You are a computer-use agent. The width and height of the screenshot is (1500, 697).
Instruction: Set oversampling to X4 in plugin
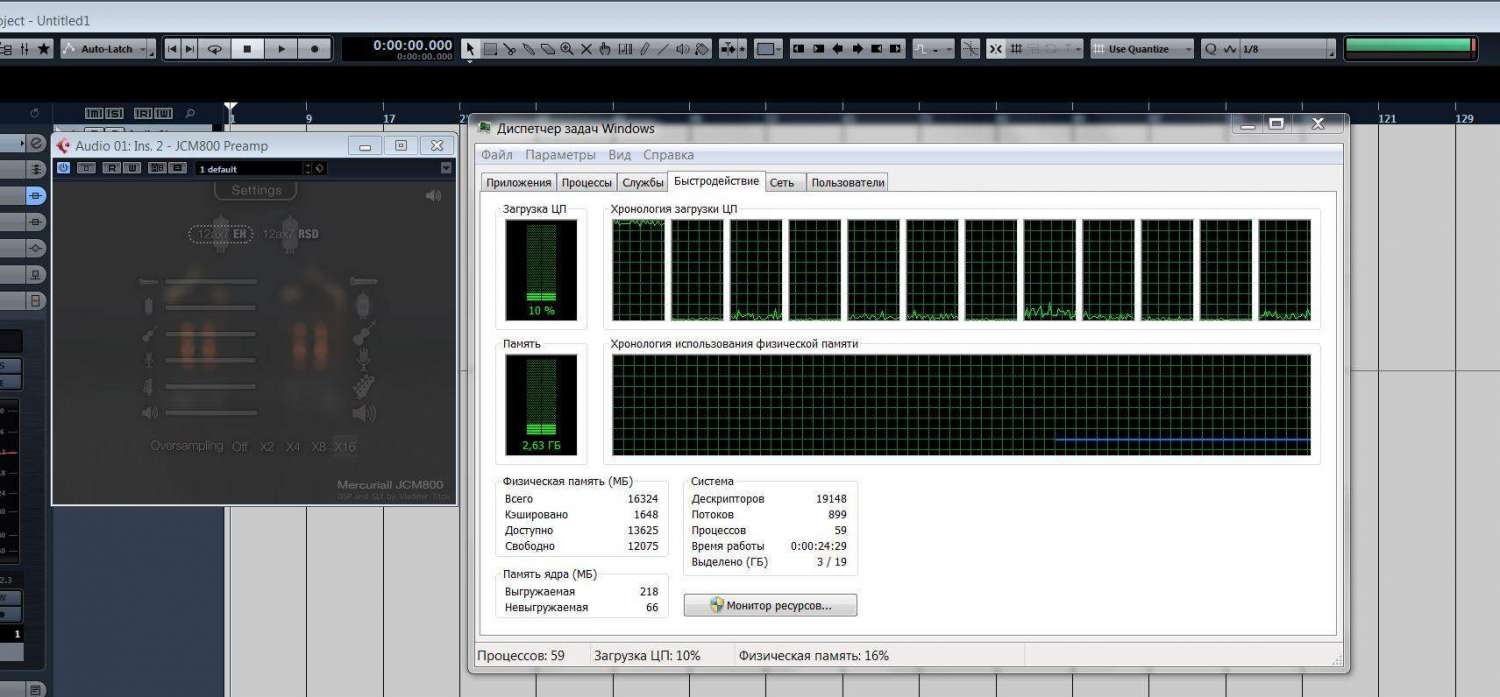(293, 447)
